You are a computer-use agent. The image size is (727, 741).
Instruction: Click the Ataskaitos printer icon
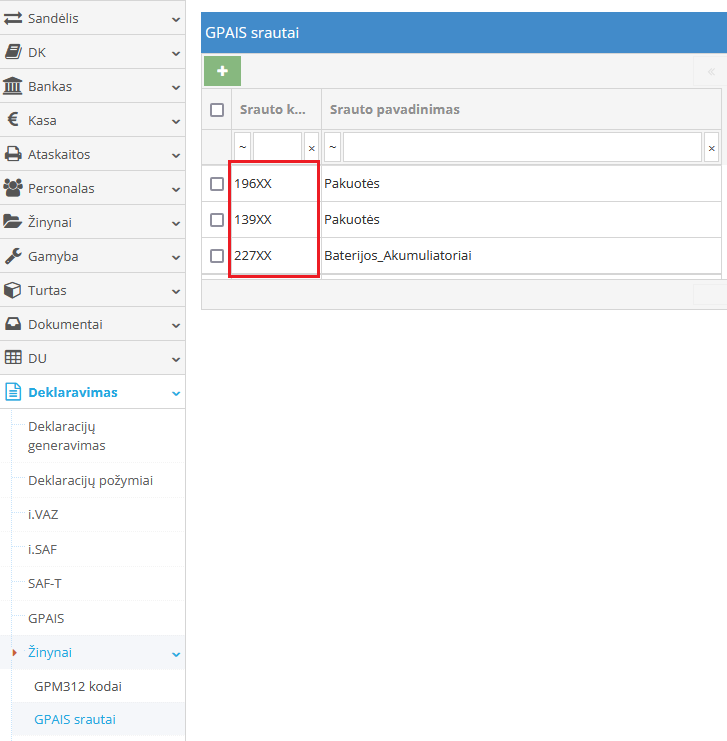pyautogui.click(x=13, y=154)
